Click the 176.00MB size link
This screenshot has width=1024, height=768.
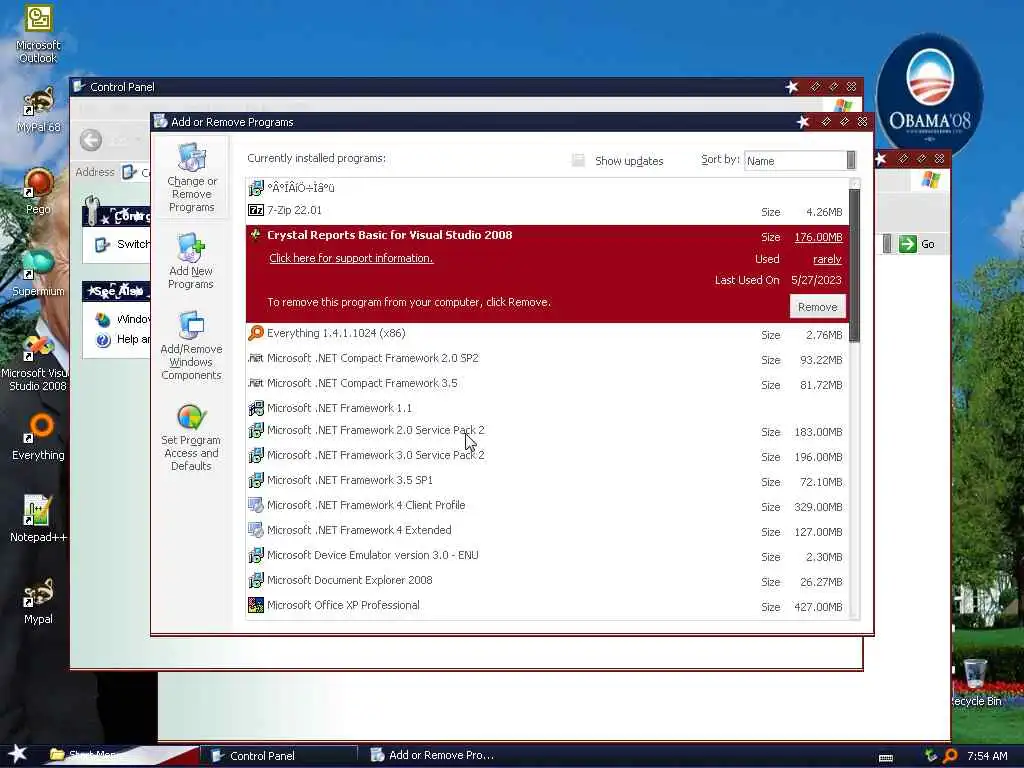pos(818,237)
